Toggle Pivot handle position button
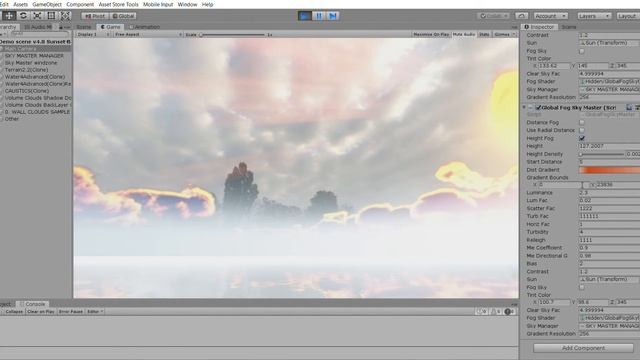Screen dimensions: 640x360 (x=95, y=16)
